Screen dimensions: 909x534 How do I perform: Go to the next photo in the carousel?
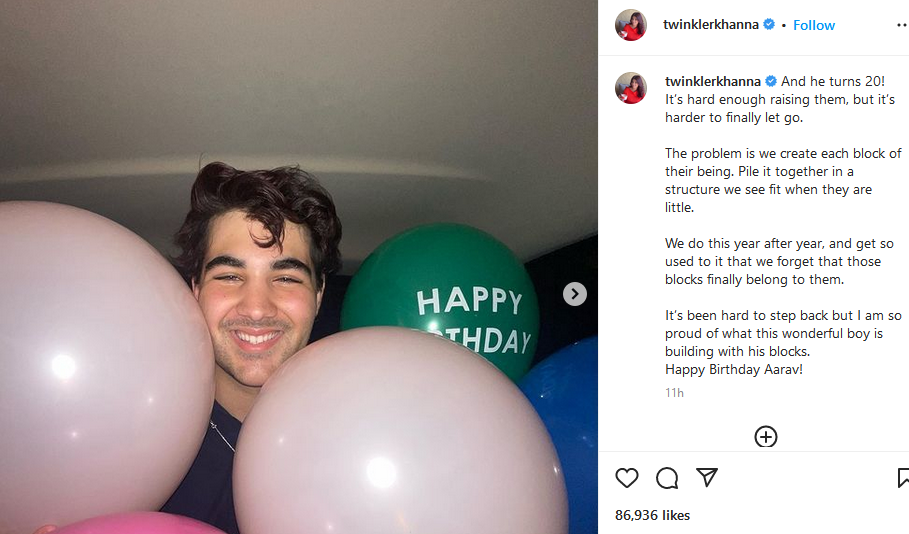[x=575, y=294]
